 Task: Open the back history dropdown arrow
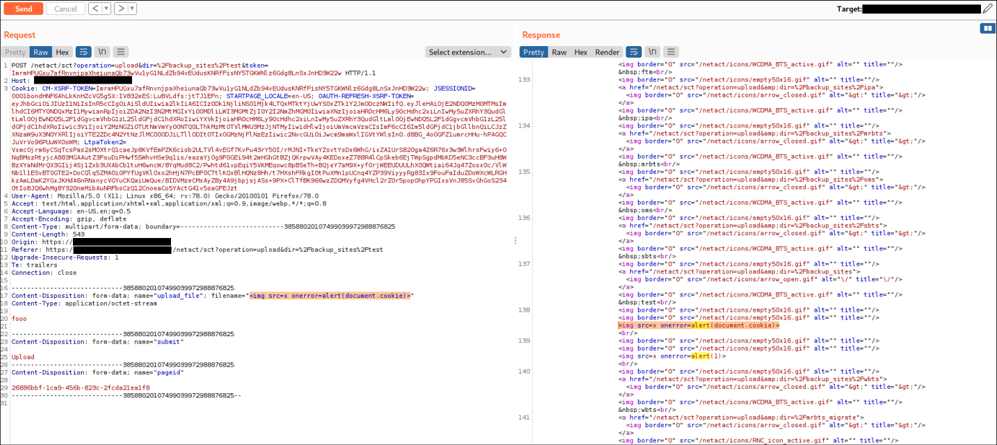pos(106,9)
